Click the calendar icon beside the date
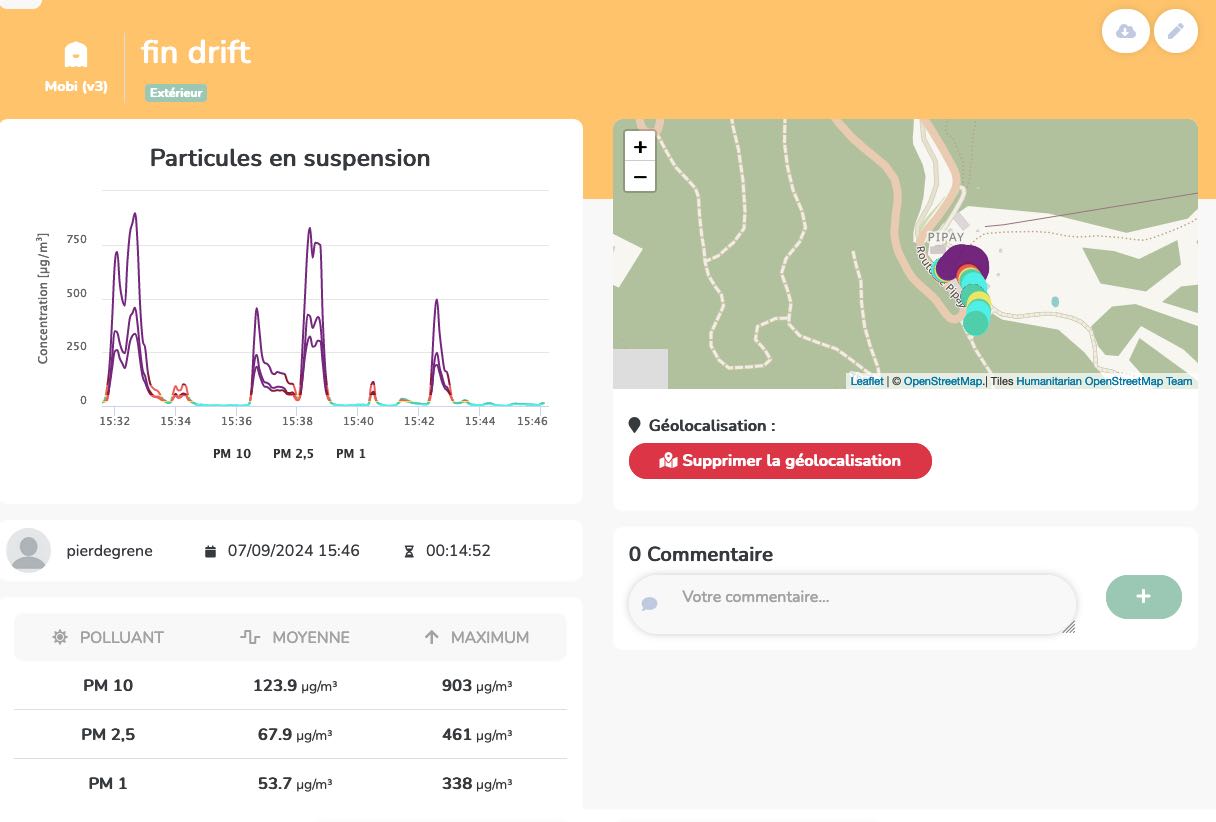This screenshot has width=1216, height=822. tap(210, 551)
